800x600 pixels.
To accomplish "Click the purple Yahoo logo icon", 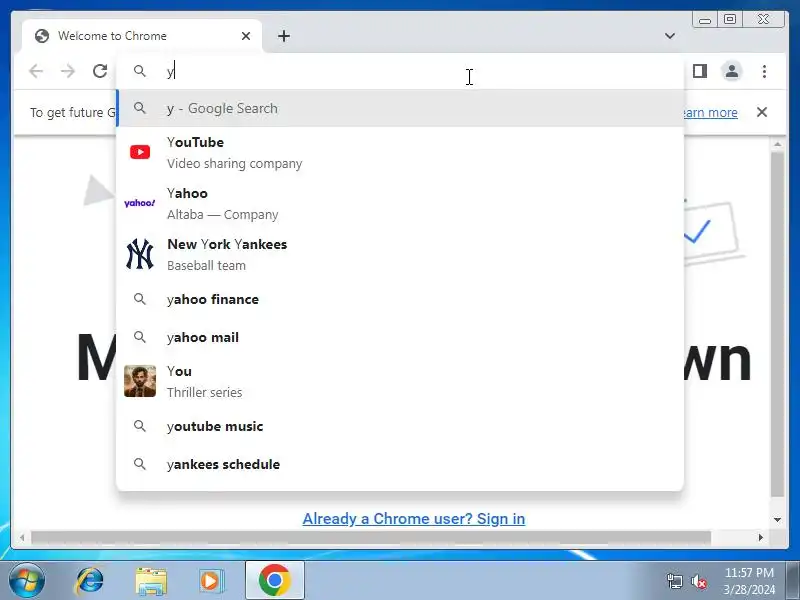I will point(140,203).
